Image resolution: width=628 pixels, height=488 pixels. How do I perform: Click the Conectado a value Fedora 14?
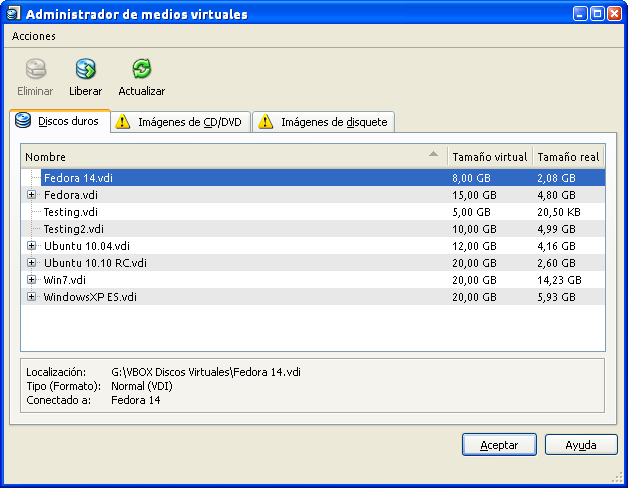click(x=135, y=400)
